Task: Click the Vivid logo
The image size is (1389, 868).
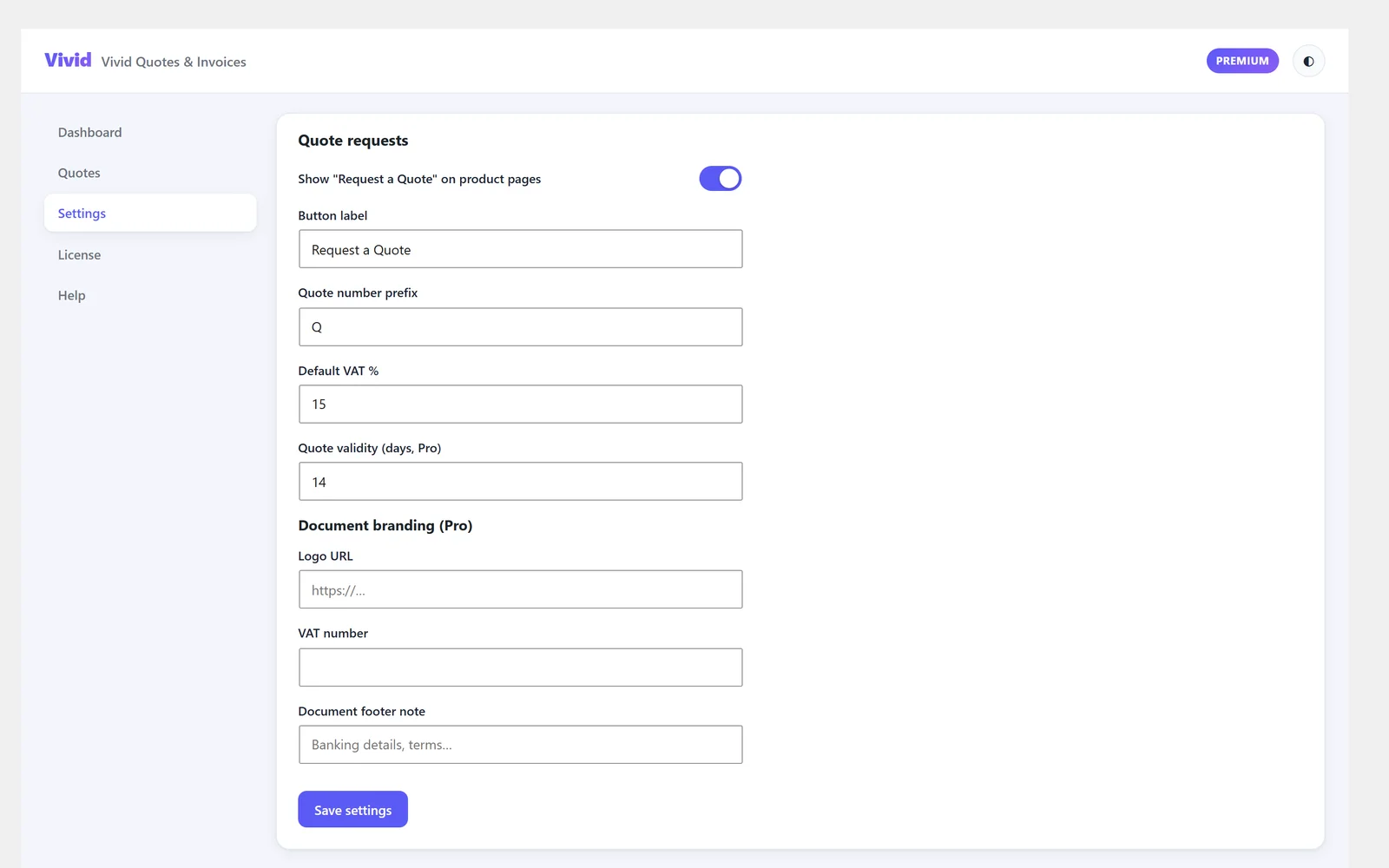Action: pyautogui.click(x=68, y=60)
